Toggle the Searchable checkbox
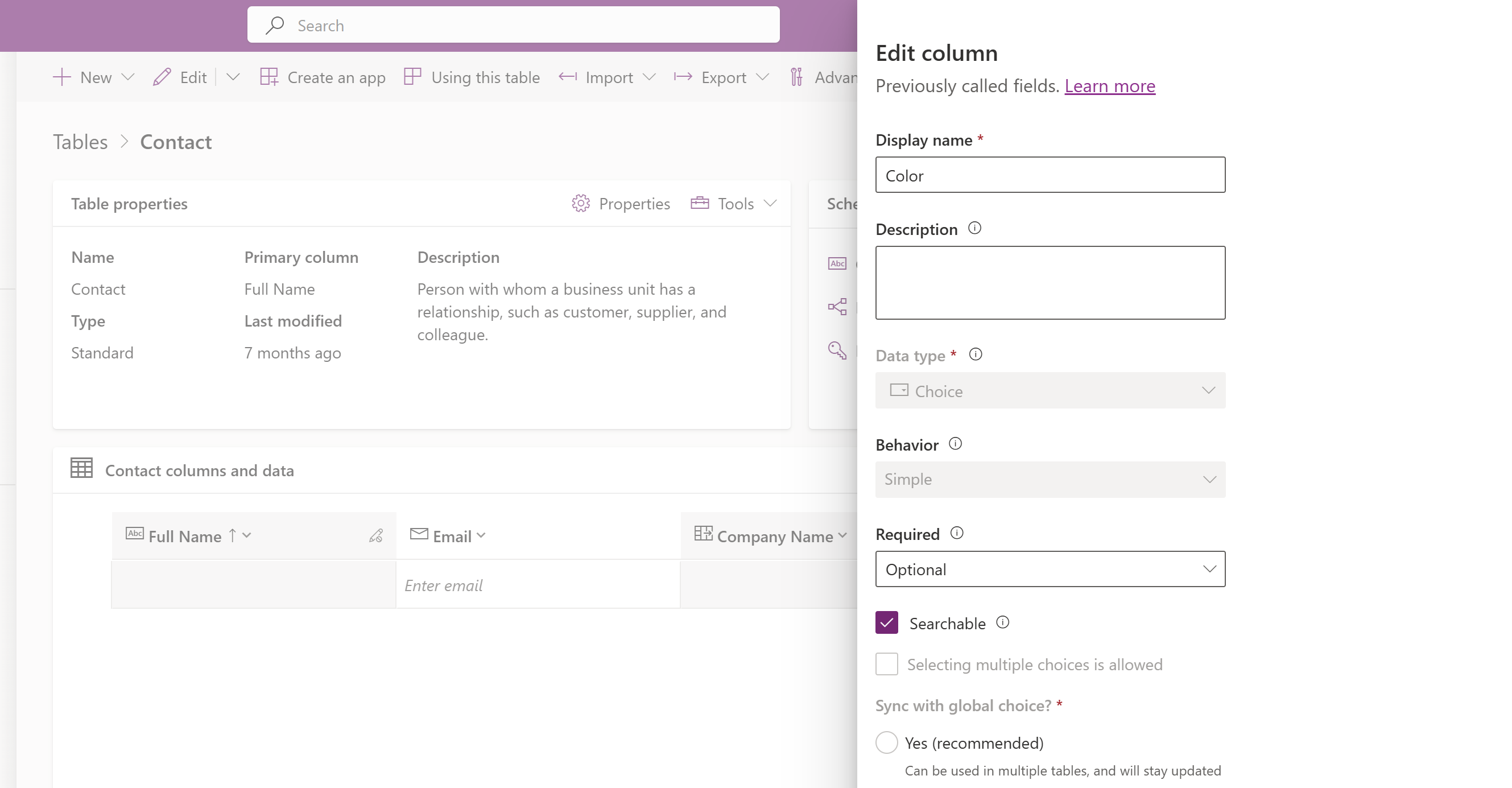The width and height of the screenshot is (1512, 788). coord(885,622)
